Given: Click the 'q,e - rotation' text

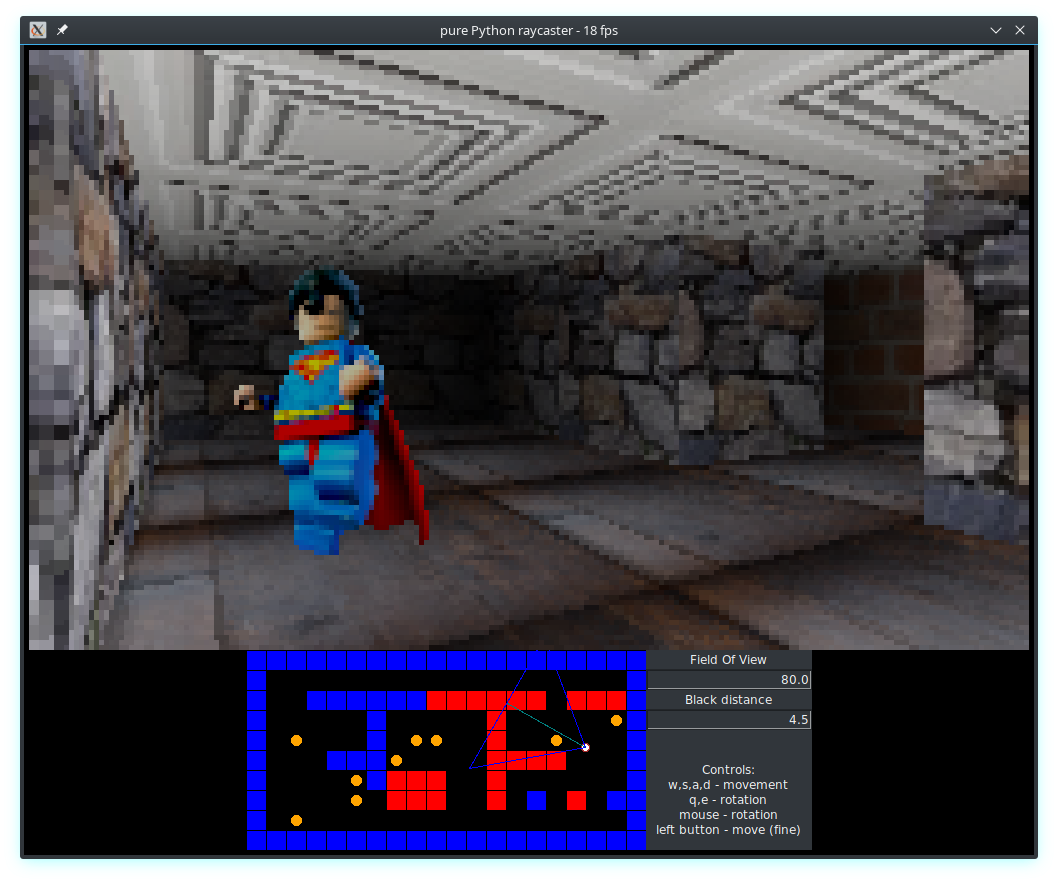Looking at the screenshot, I should (728, 799).
